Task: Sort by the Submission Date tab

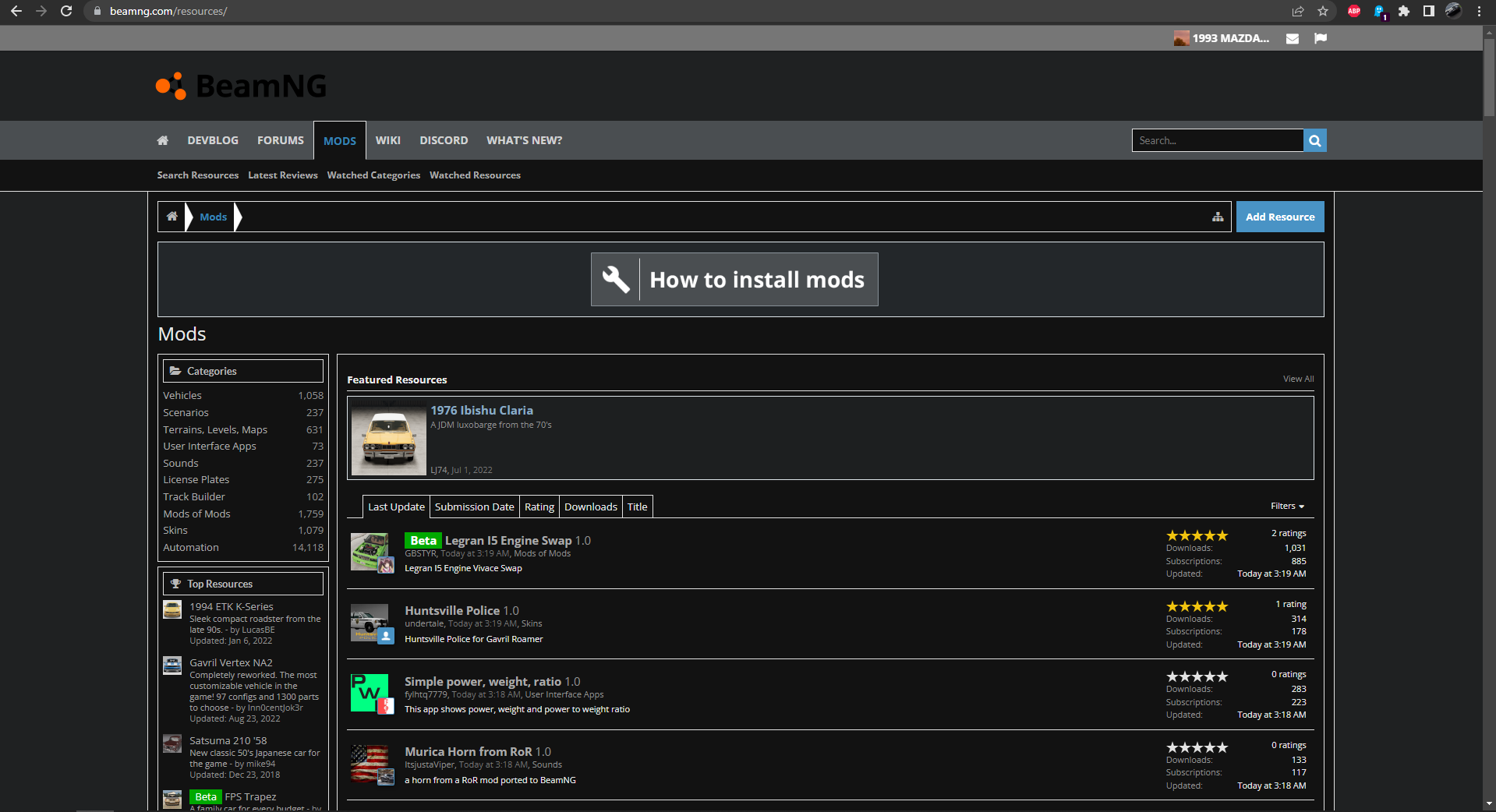Action: point(475,507)
